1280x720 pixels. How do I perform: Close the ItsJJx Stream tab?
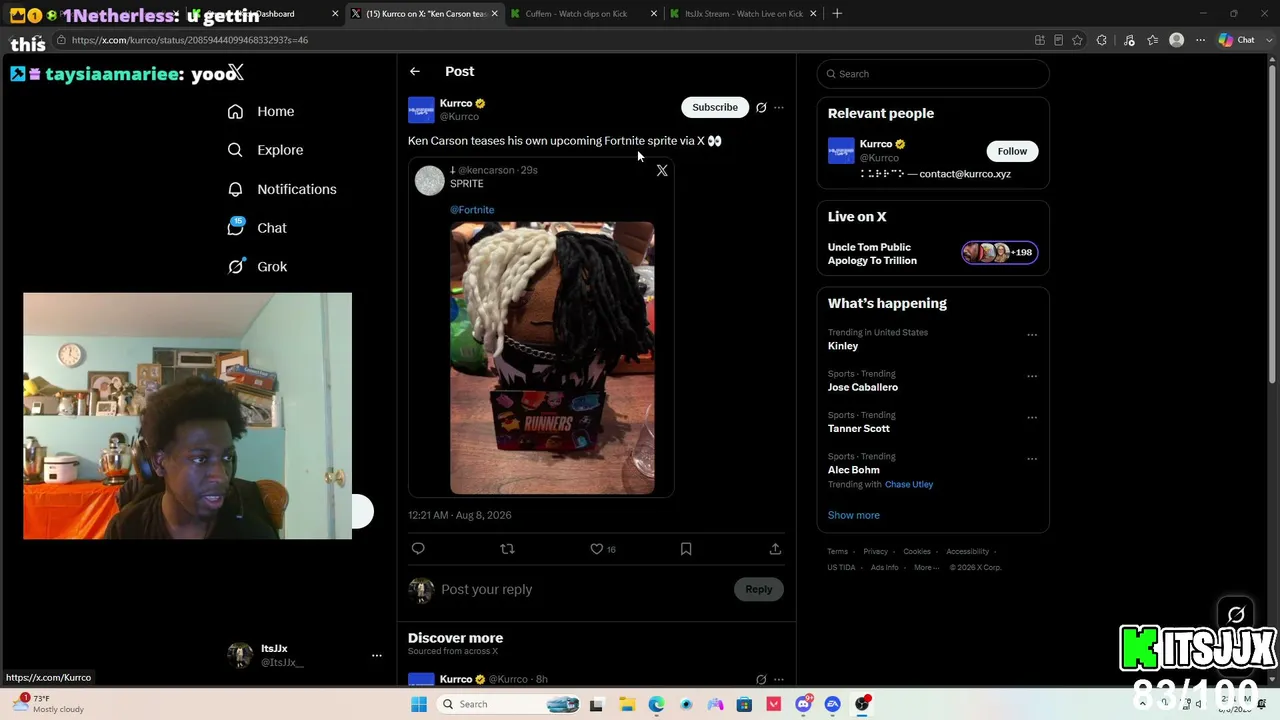[x=813, y=14]
